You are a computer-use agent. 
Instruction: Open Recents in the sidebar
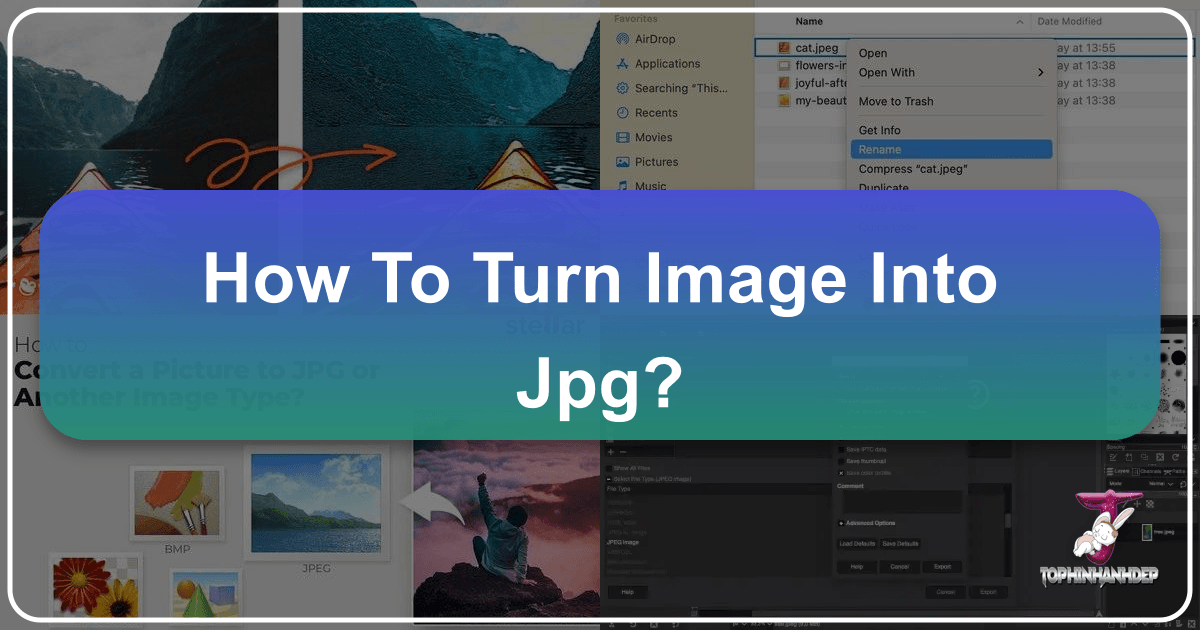pyautogui.click(x=656, y=112)
